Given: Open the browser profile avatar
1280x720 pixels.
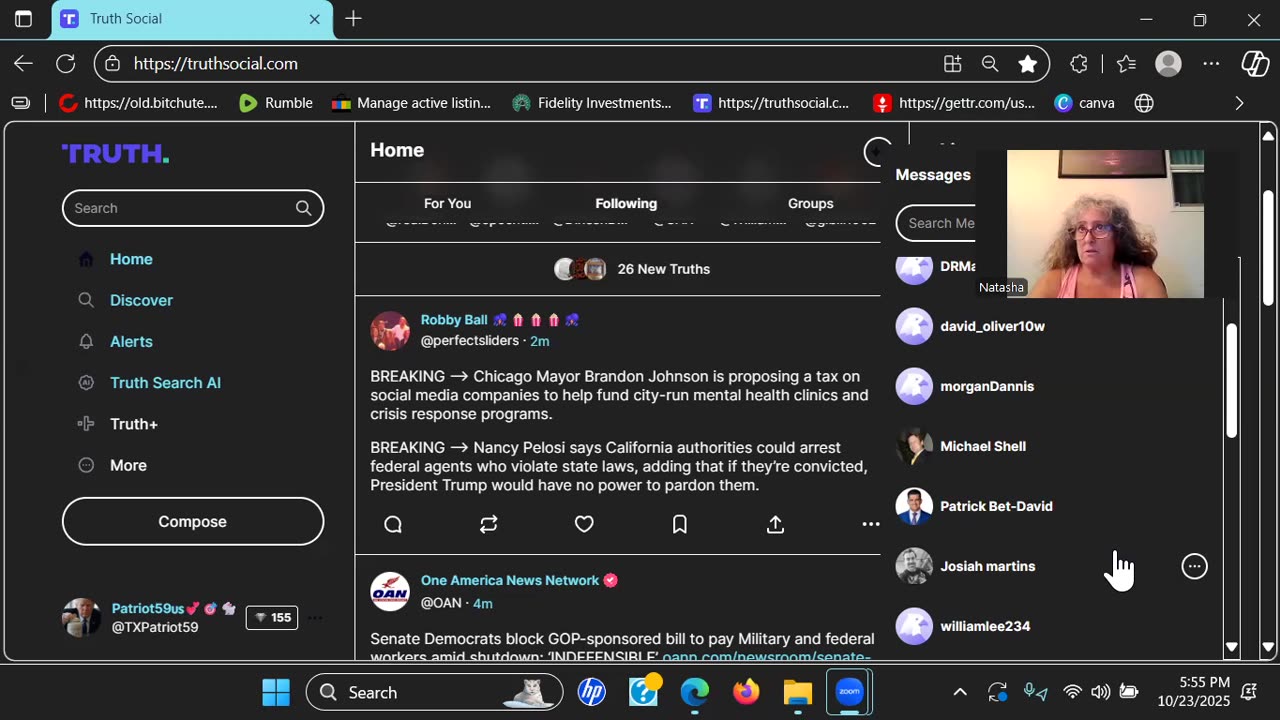Looking at the screenshot, I should [x=1168, y=63].
